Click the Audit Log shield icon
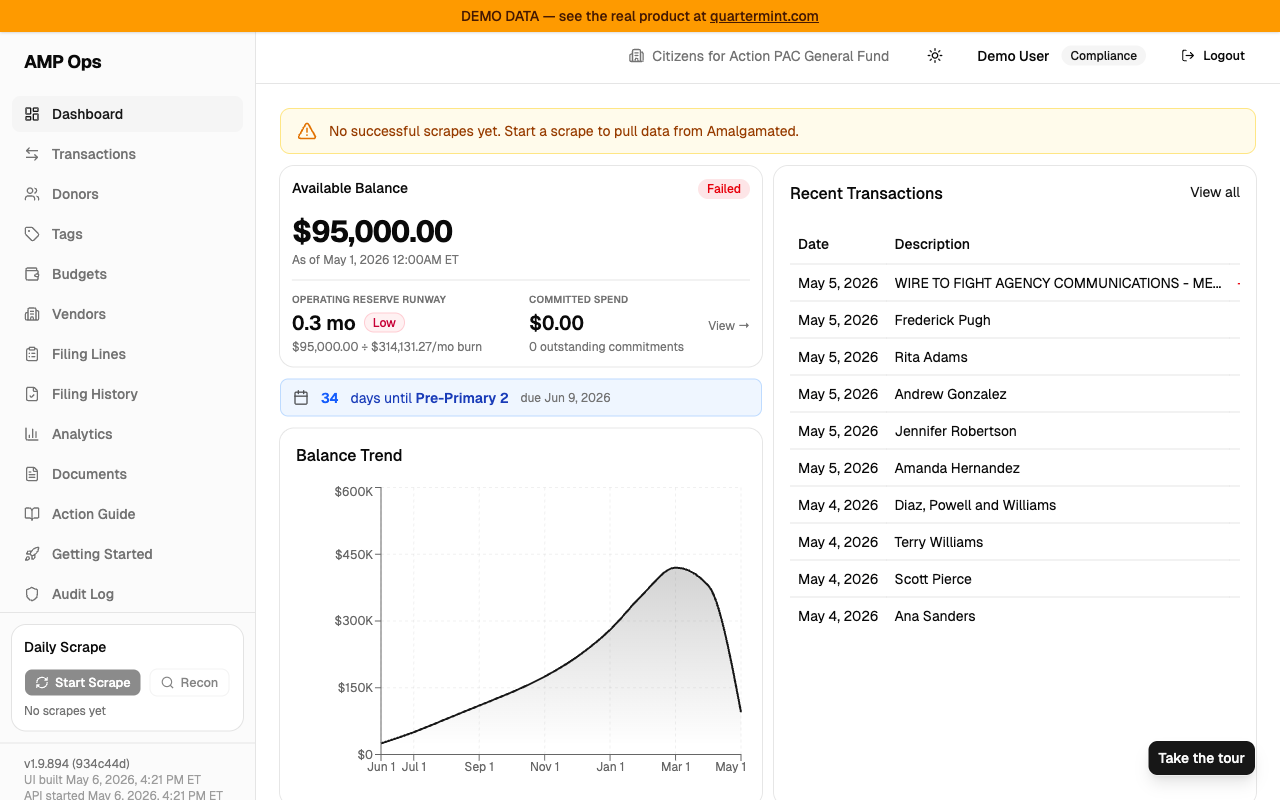 32,594
